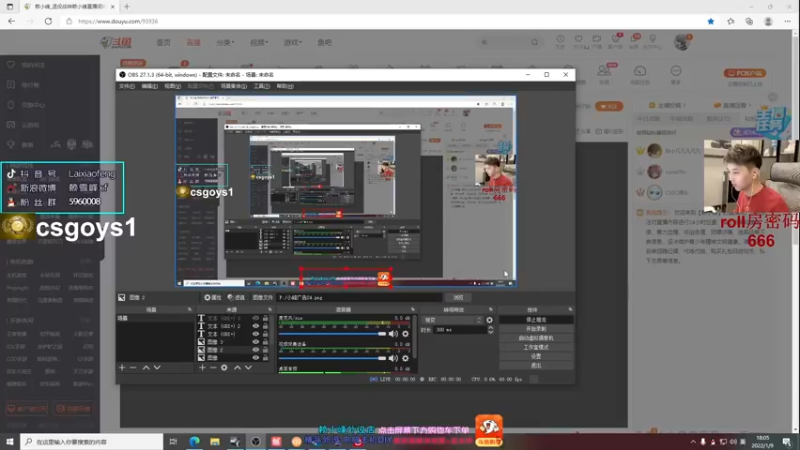This screenshot has height=450, width=800.
Task: Open 滤镜 (Filters) for selected source
Action: [x=236, y=297]
